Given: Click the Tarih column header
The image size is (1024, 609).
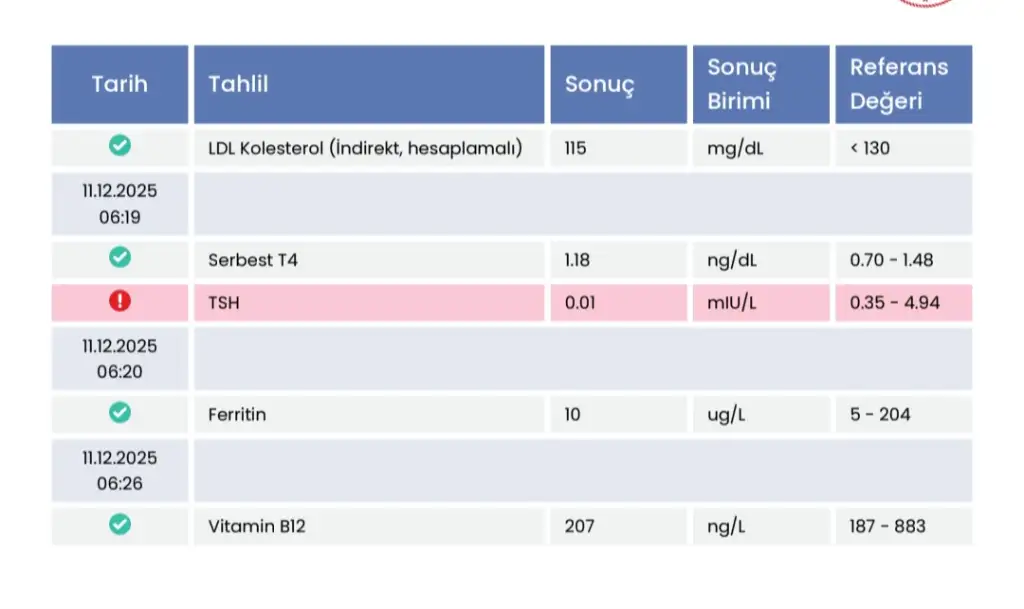Looking at the screenshot, I should click(x=119, y=84).
